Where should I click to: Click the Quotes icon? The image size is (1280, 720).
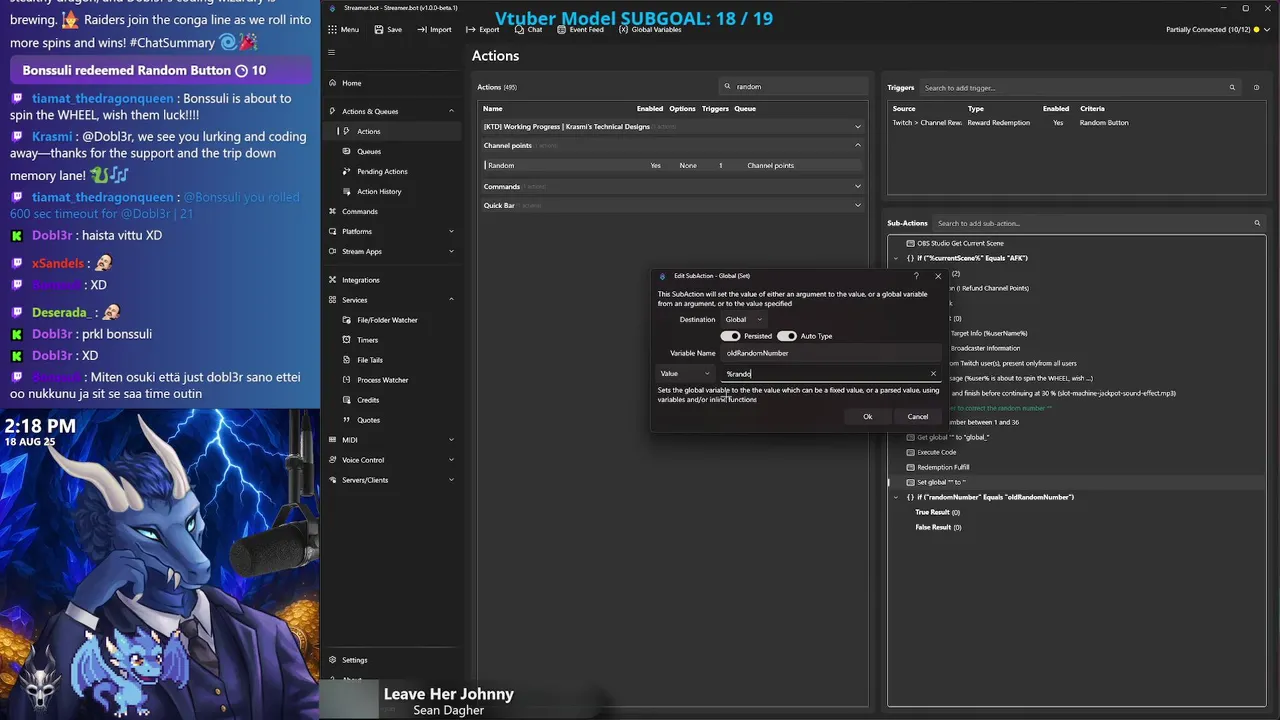(347, 420)
